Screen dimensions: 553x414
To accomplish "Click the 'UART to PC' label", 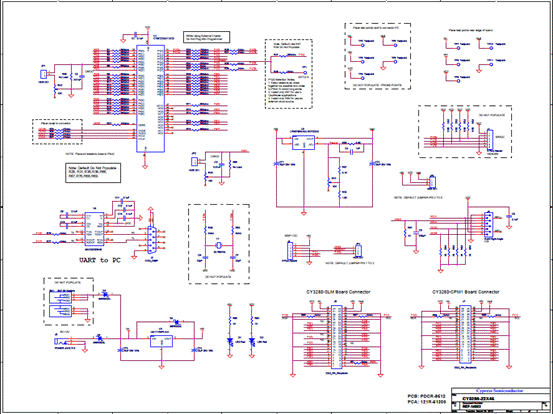I will pyautogui.click(x=100, y=260).
